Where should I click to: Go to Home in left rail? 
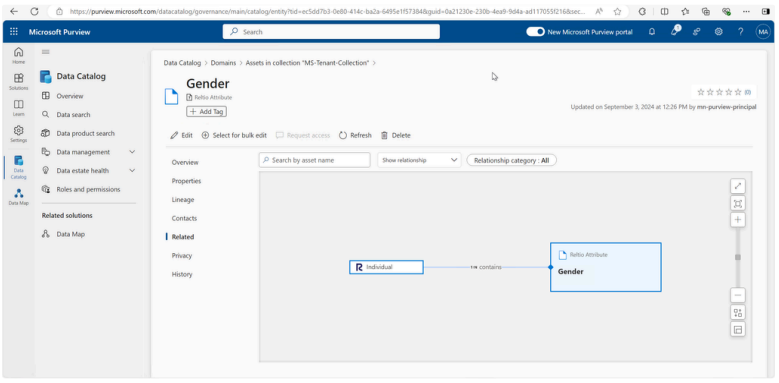point(18,55)
